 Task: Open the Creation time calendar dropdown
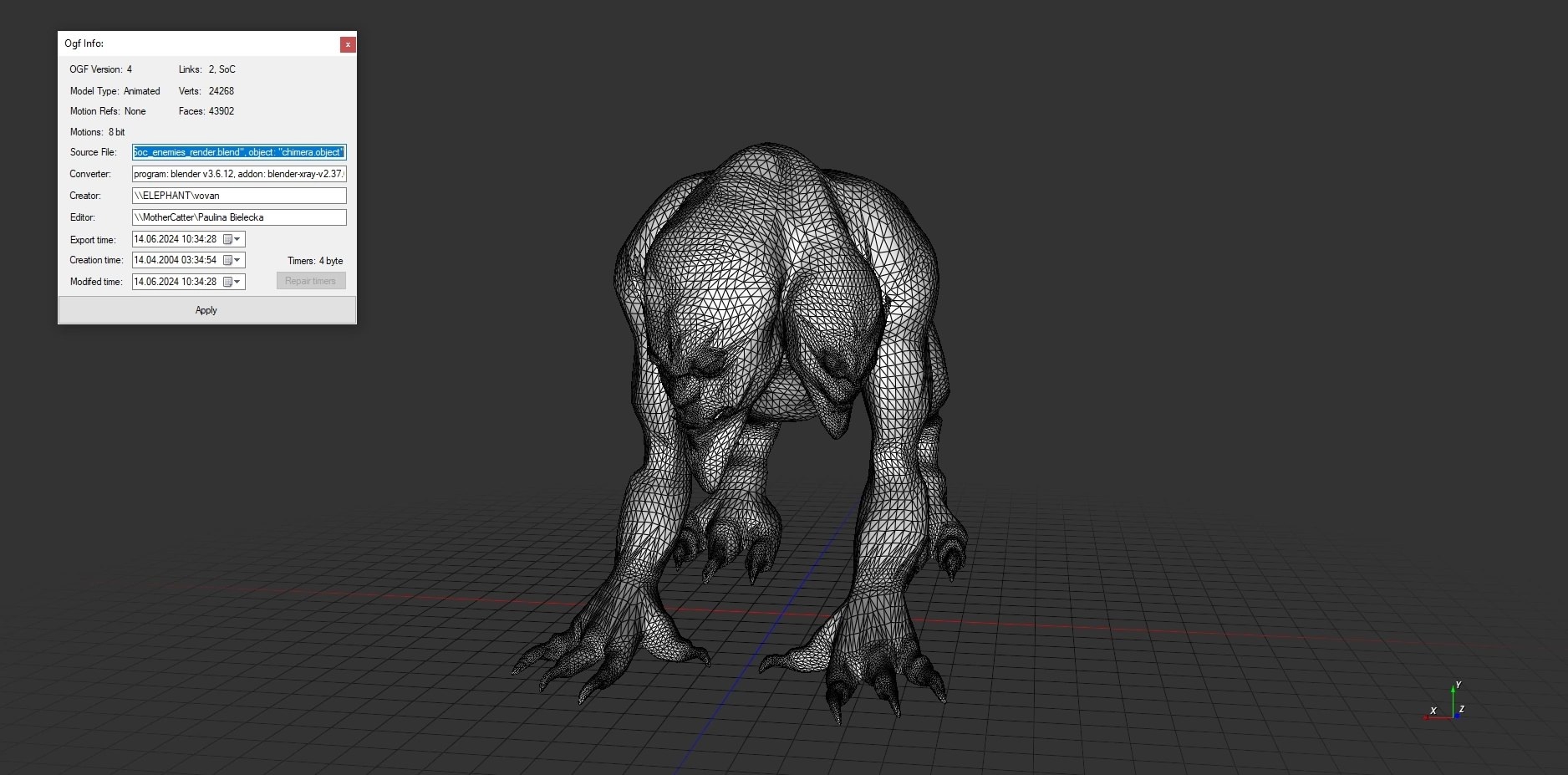tap(232, 260)
